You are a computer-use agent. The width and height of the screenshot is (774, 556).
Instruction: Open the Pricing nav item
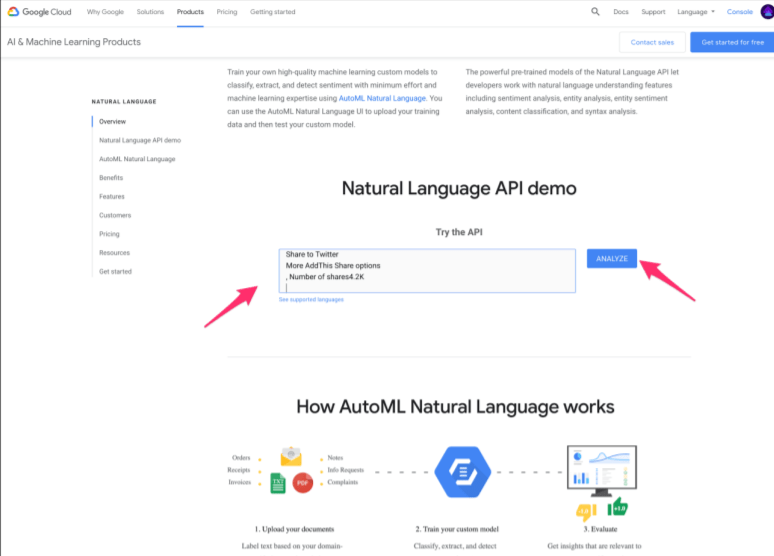point(227,12)
